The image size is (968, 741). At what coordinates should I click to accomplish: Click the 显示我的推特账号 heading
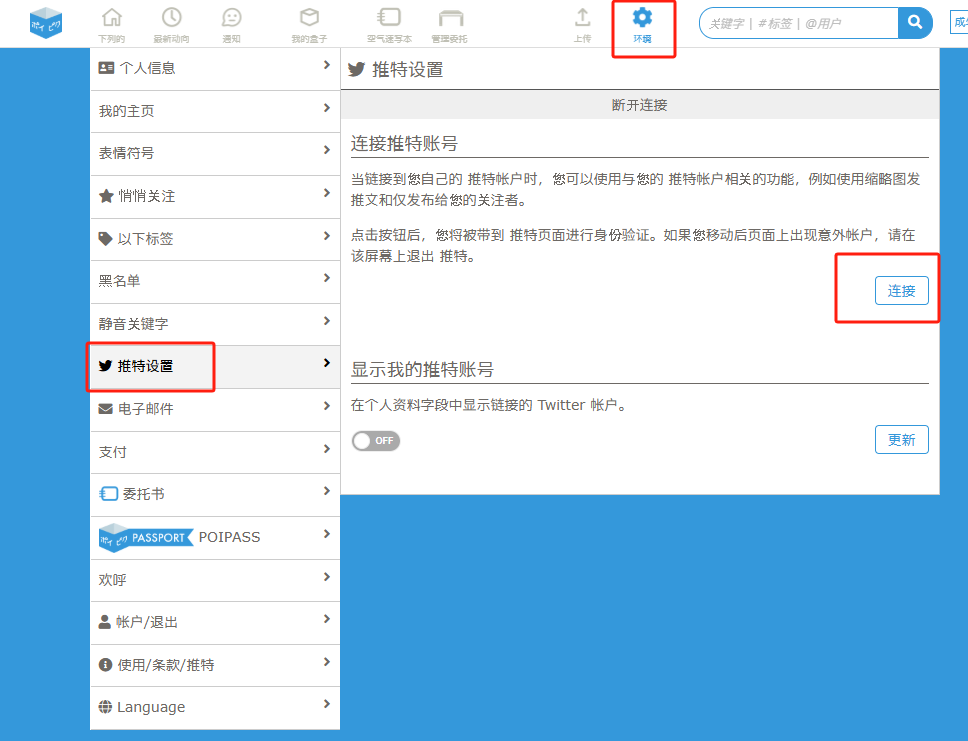tap(422, 370)
